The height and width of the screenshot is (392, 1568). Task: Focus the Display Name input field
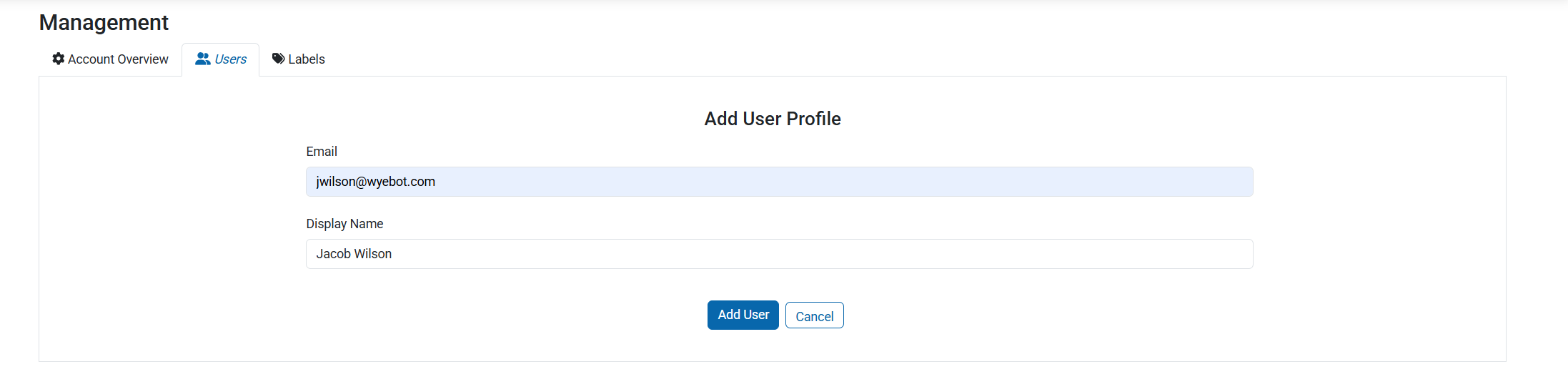(x=779, y=254)
